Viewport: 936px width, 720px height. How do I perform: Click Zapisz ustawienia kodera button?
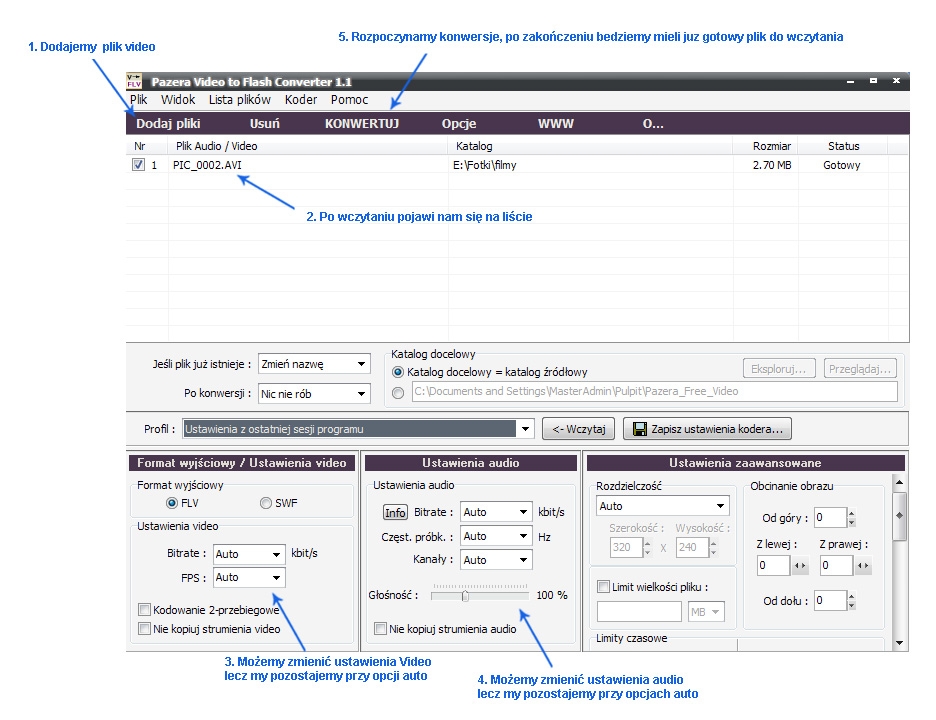[x=707, y=429]
